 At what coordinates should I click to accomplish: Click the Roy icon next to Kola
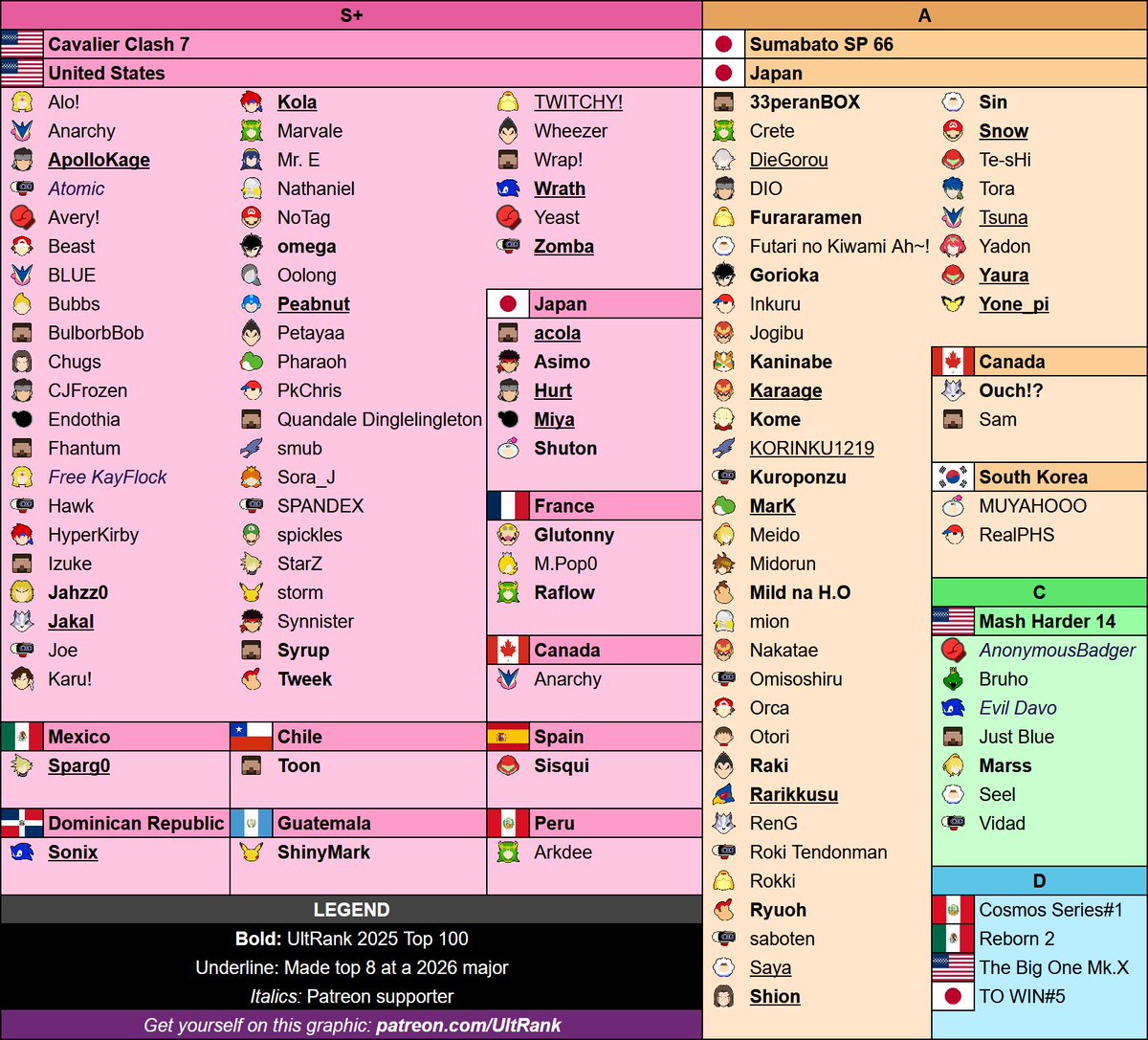tap(251, 102)
